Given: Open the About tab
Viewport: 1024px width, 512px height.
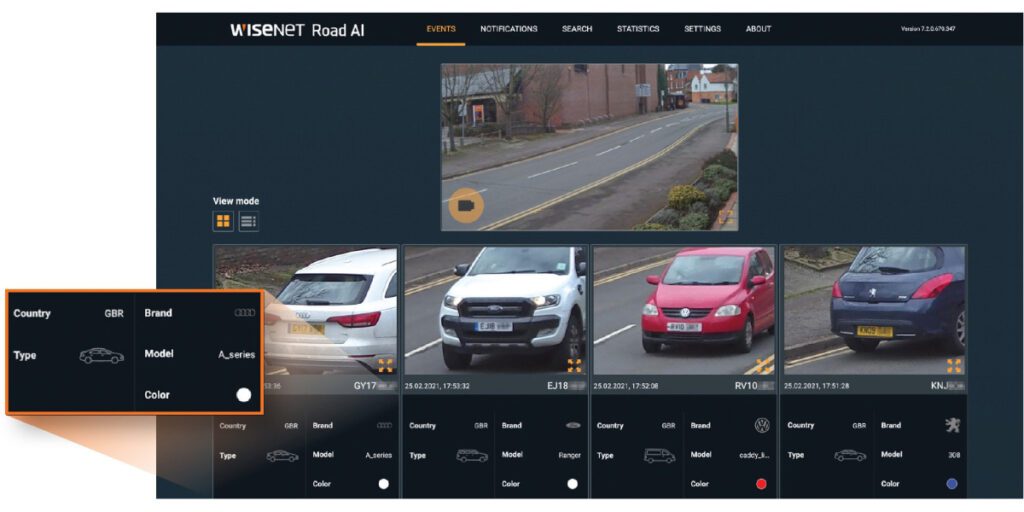Looking at the screenshot, I should 758,29.
